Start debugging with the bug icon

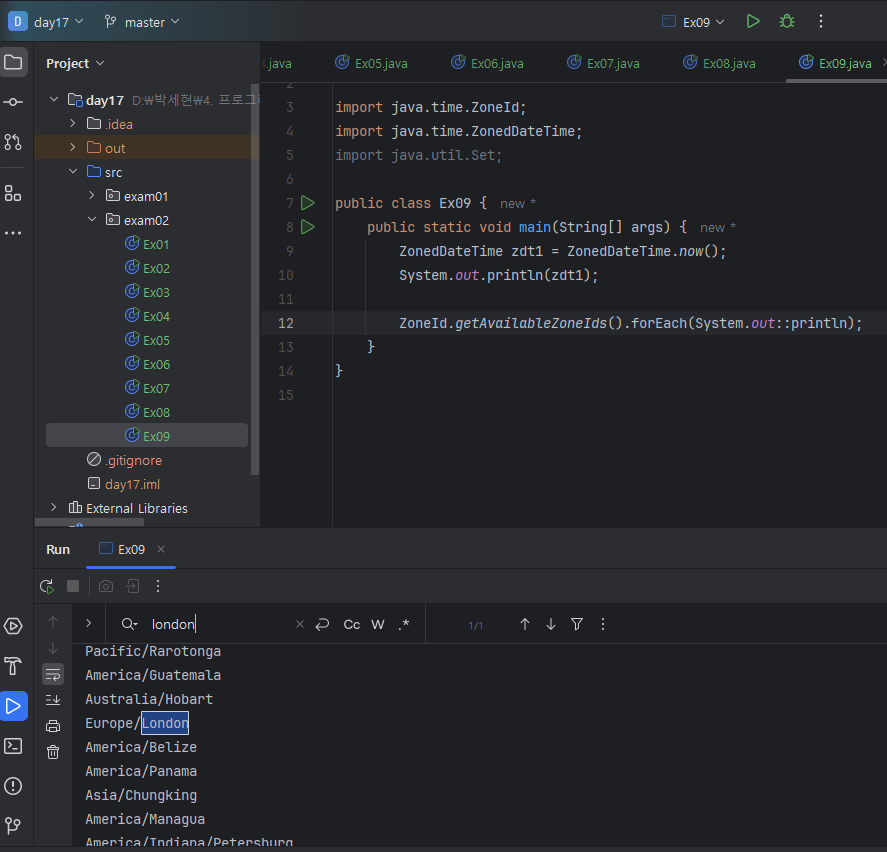[x=787, y=21]
